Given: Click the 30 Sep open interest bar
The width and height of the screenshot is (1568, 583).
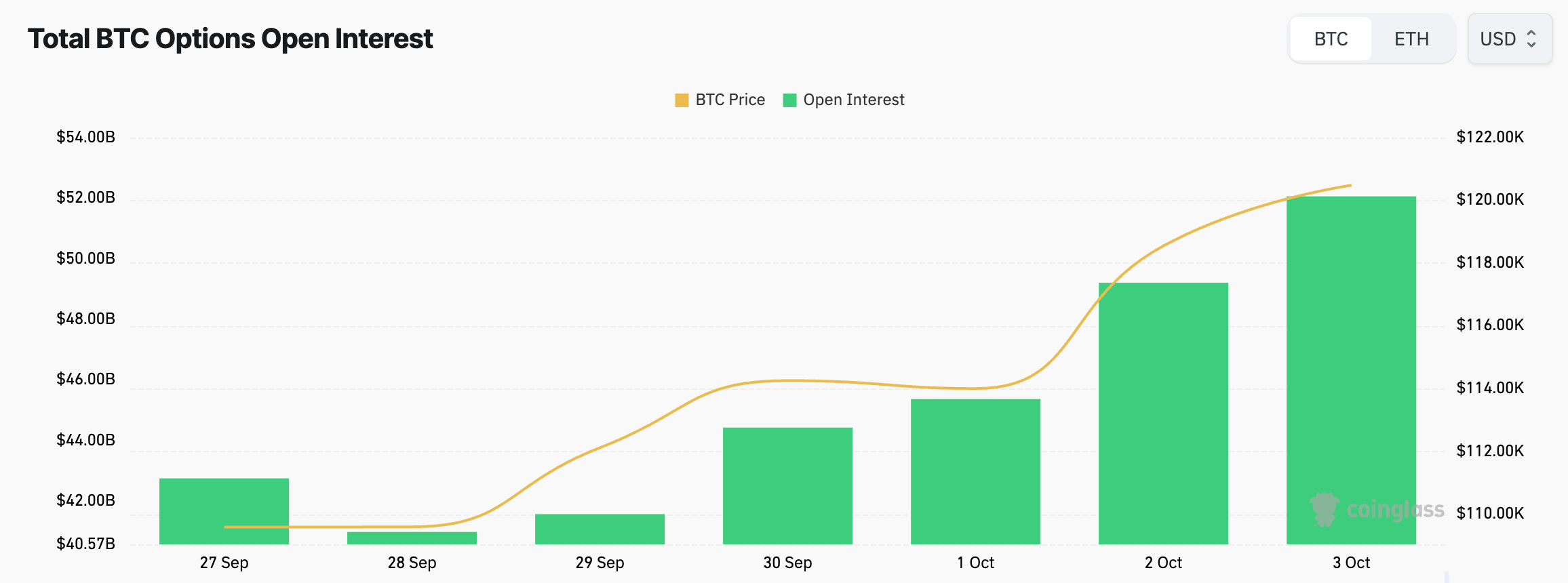Looking at the screenshot, I should pyautogui.click(x=787, y=485).
